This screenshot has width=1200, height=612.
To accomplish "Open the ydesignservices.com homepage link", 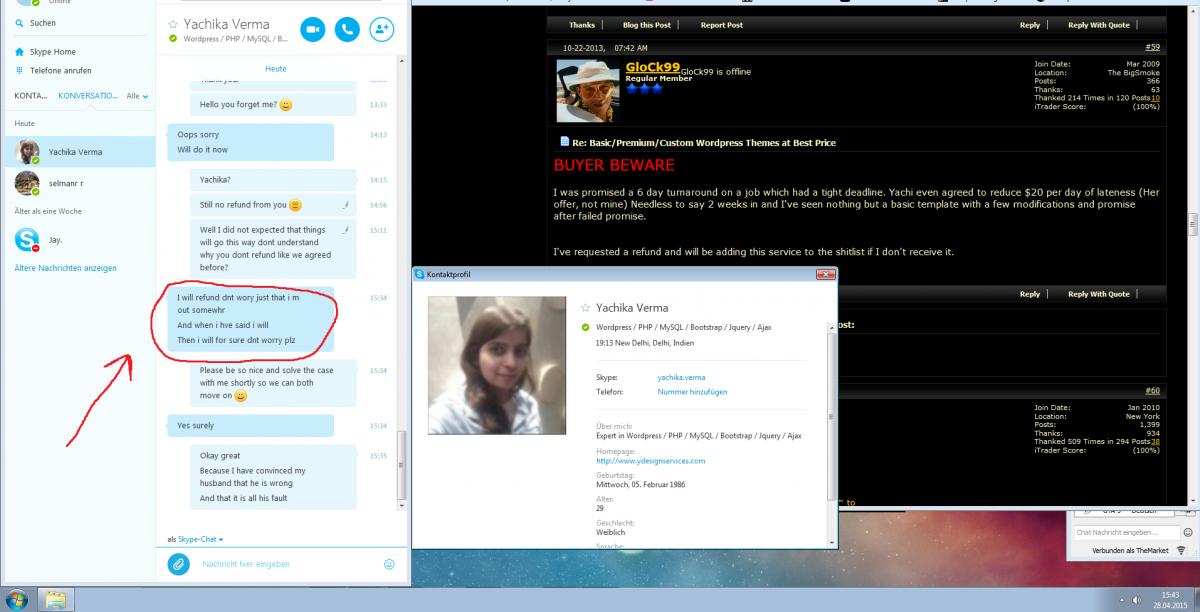I will (650, 461).
